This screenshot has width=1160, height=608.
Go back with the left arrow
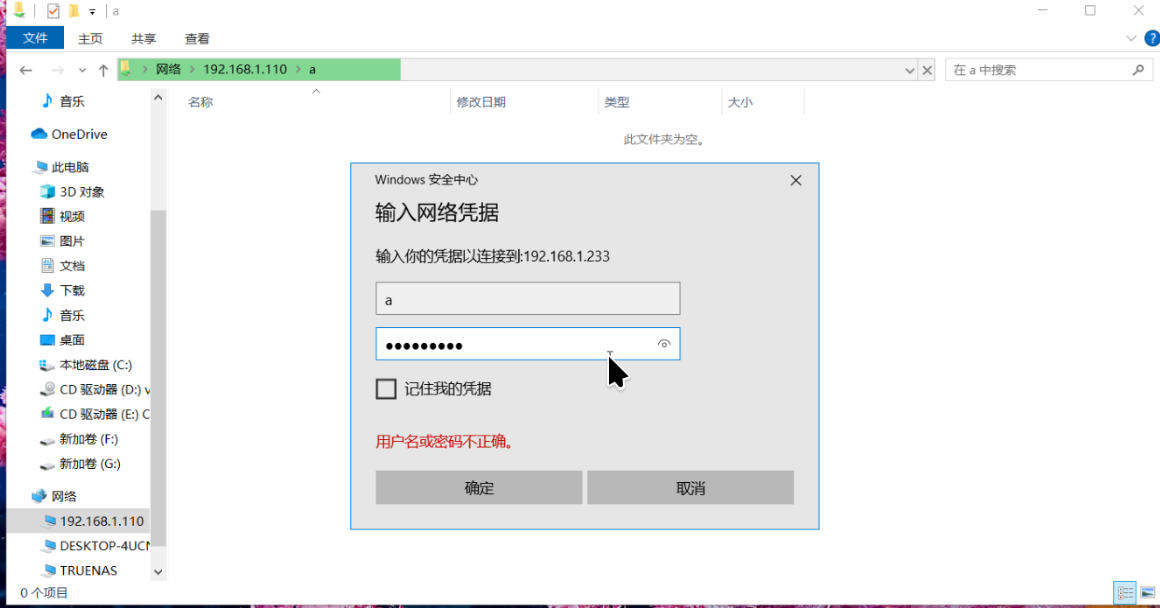(26, 70)
